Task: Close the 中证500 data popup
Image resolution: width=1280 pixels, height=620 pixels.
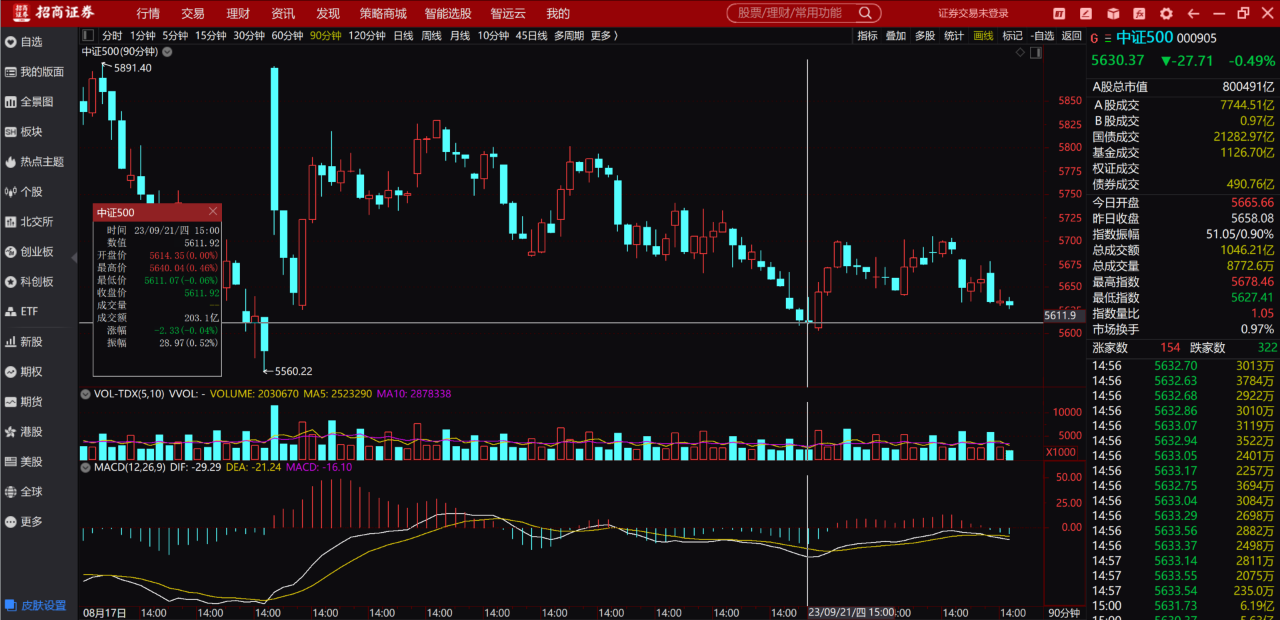Action: pyautogui.click(x=213, y=212)
